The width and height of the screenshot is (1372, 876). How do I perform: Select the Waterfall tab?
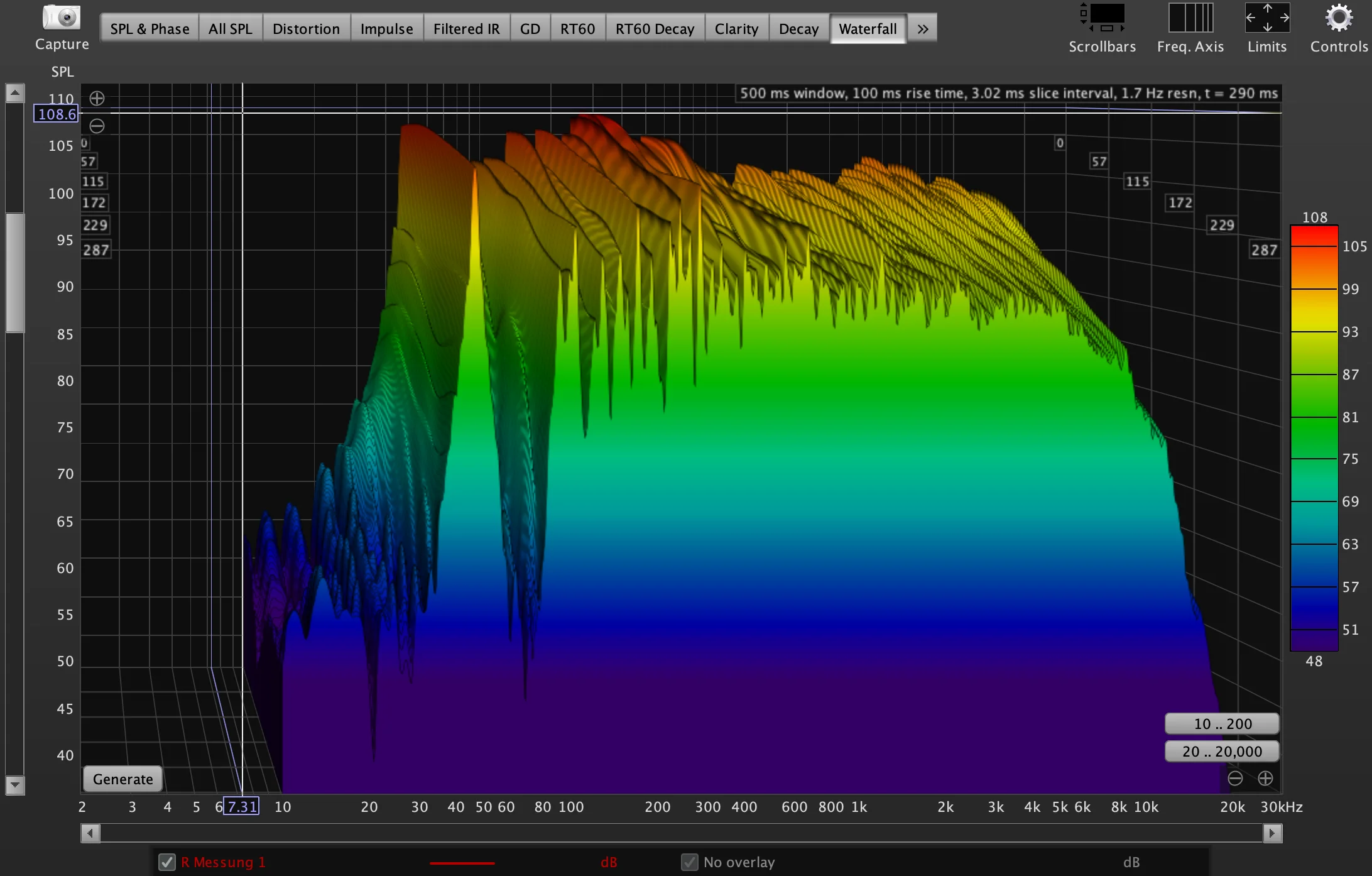(868, 29)
